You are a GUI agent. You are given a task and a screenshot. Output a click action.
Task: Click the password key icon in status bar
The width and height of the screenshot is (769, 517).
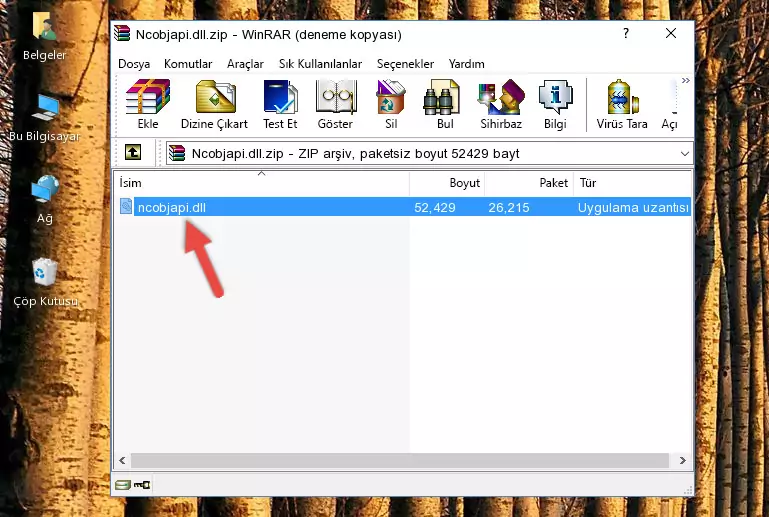[x=142, y=485]
